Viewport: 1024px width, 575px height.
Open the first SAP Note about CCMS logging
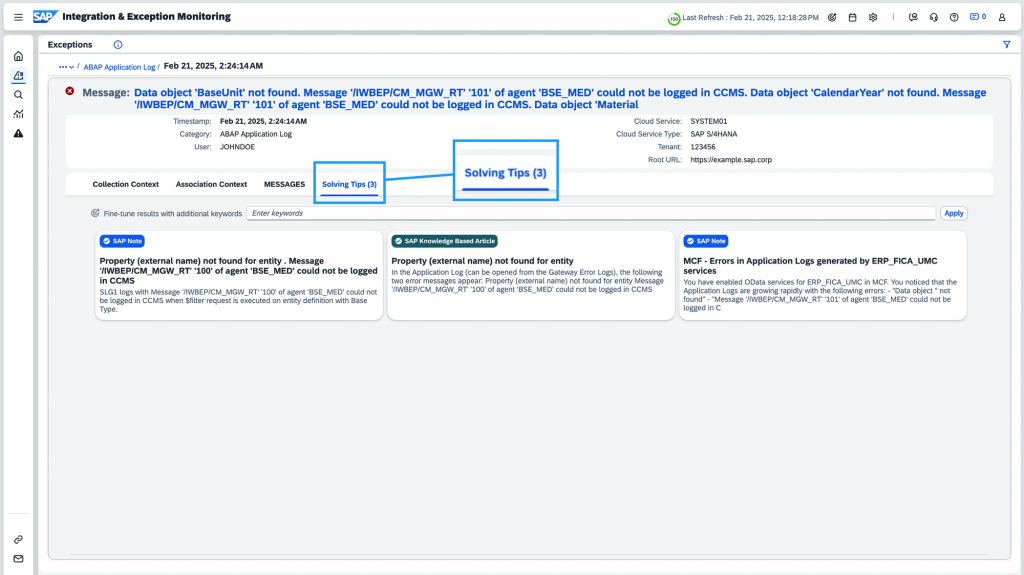click(238, 271)
